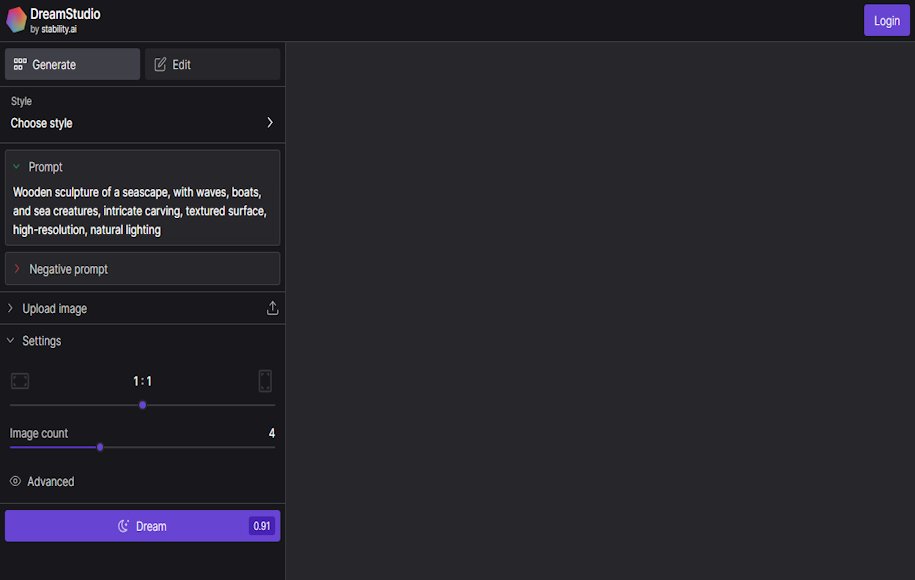Expand the Upload image section

coord(11,309)
